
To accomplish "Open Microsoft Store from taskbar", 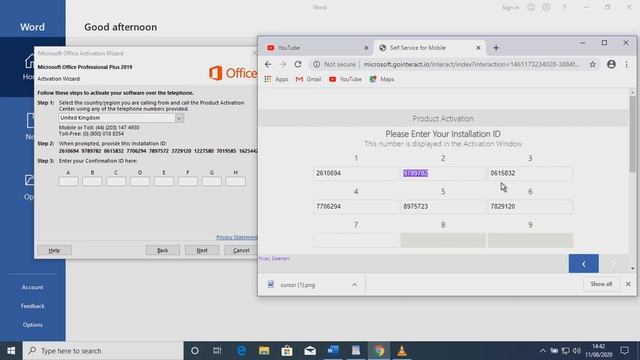I will click(287, 351).
